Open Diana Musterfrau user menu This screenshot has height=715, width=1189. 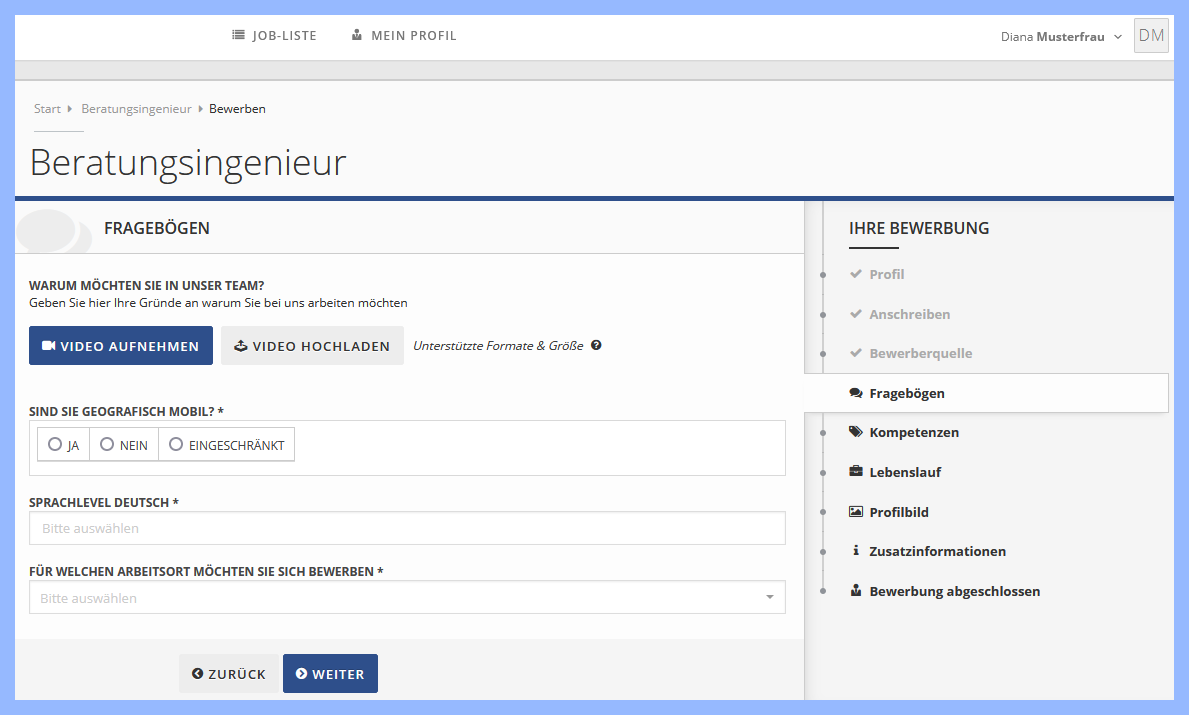pyautogui.click(x=1060, y=37)
